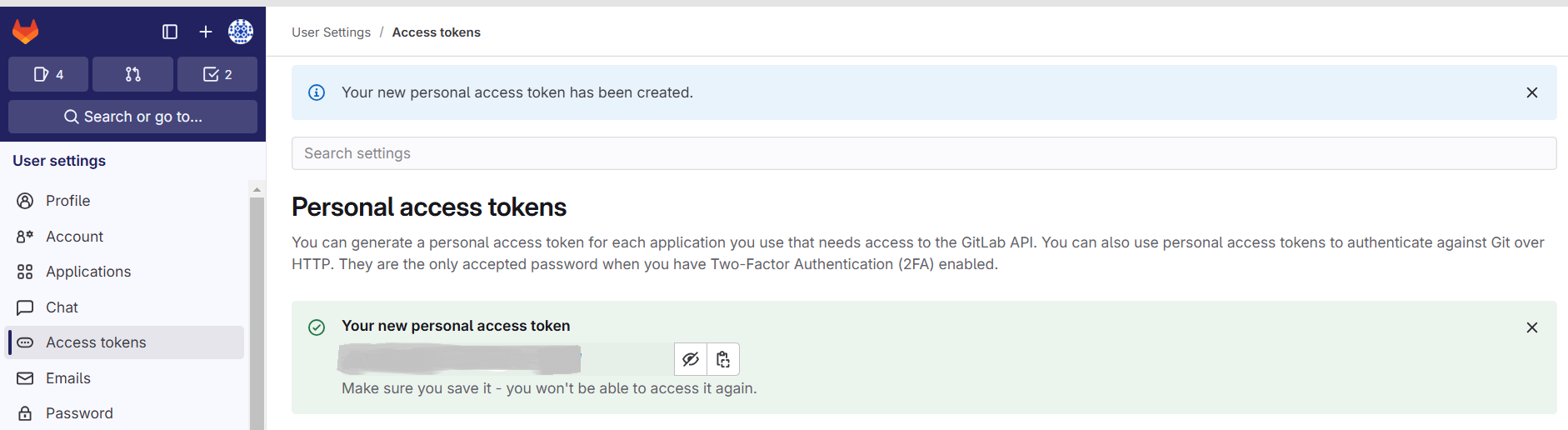
Task: Click User Settings breadcrumb link
Action: pyautogui.click(x=331, y=32)
